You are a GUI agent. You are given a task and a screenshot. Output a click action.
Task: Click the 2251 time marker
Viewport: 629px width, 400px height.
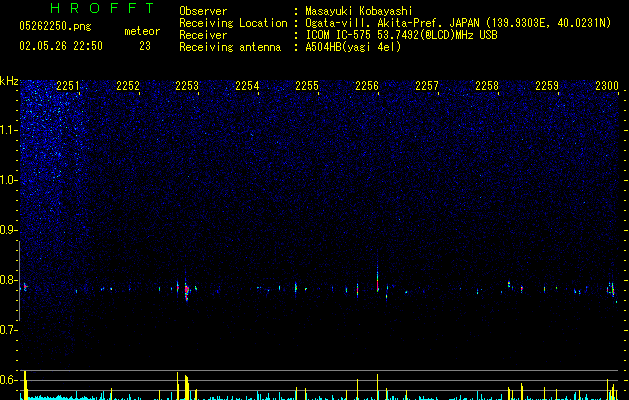coord(68,85)
